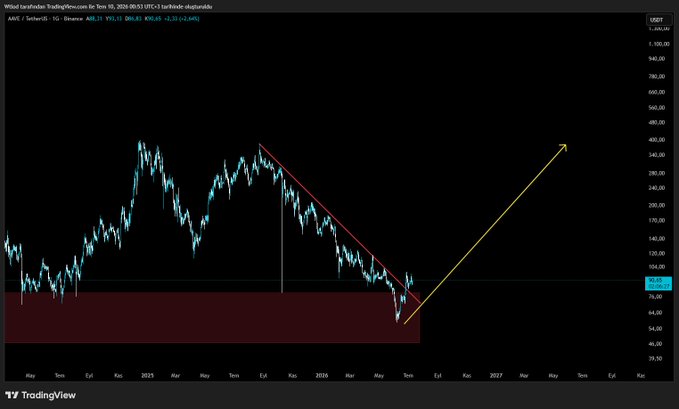
Task: Click the 660,00 price axis label
Action: (x=656, y=92)
